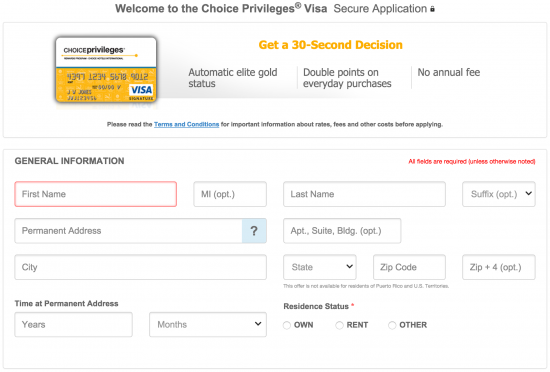Click the secure application lock icon
This screenshot has width=550, height=372.
click(432, 9)
